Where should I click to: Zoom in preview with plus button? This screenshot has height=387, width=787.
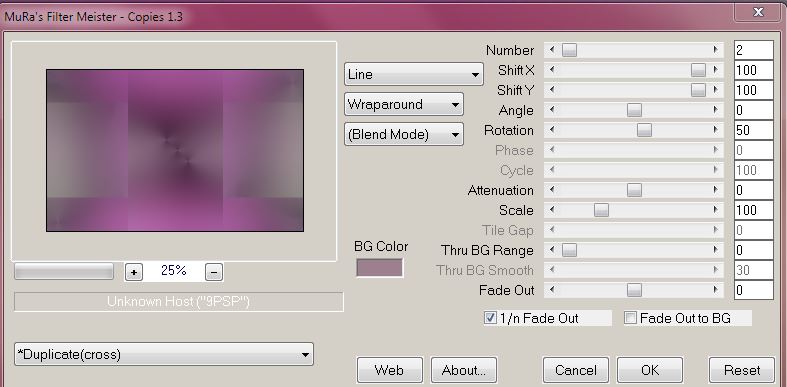tap(134, 272)
